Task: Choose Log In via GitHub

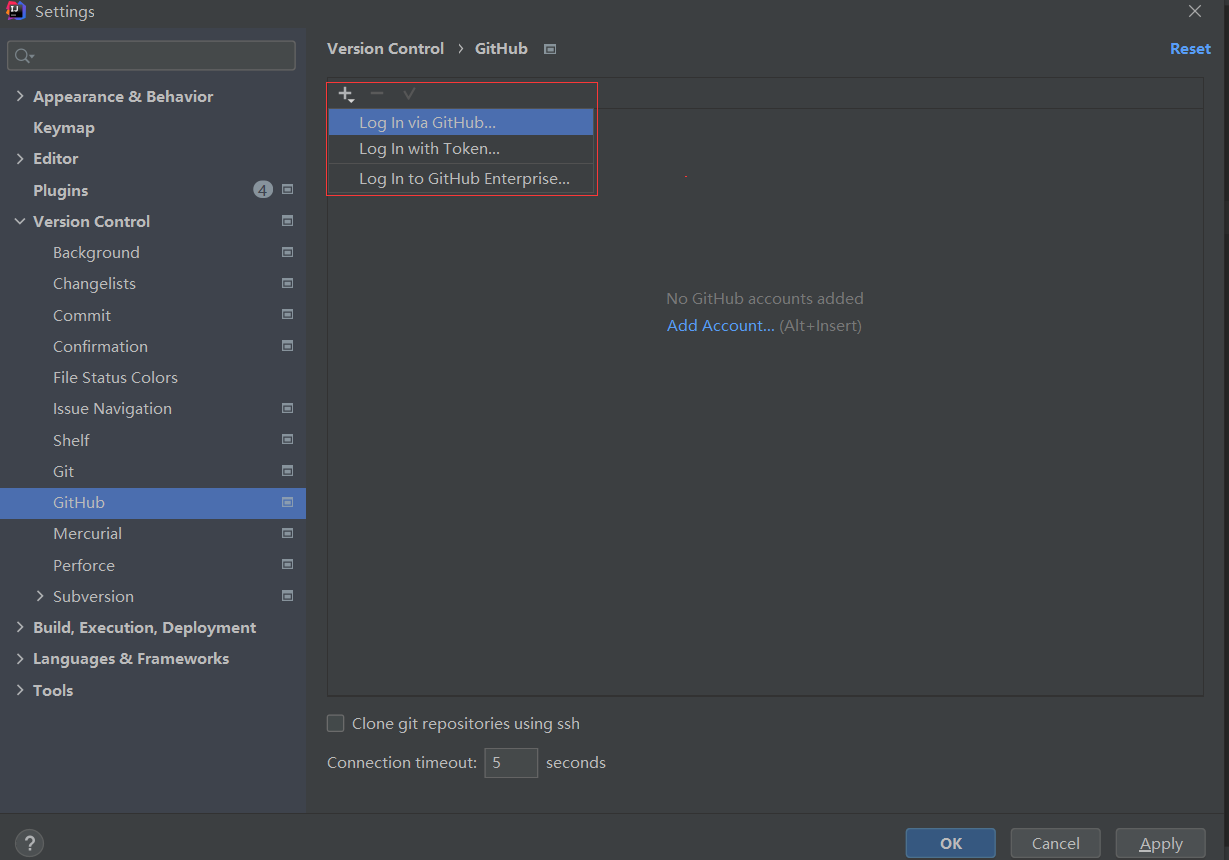Action: pos(461,122)
